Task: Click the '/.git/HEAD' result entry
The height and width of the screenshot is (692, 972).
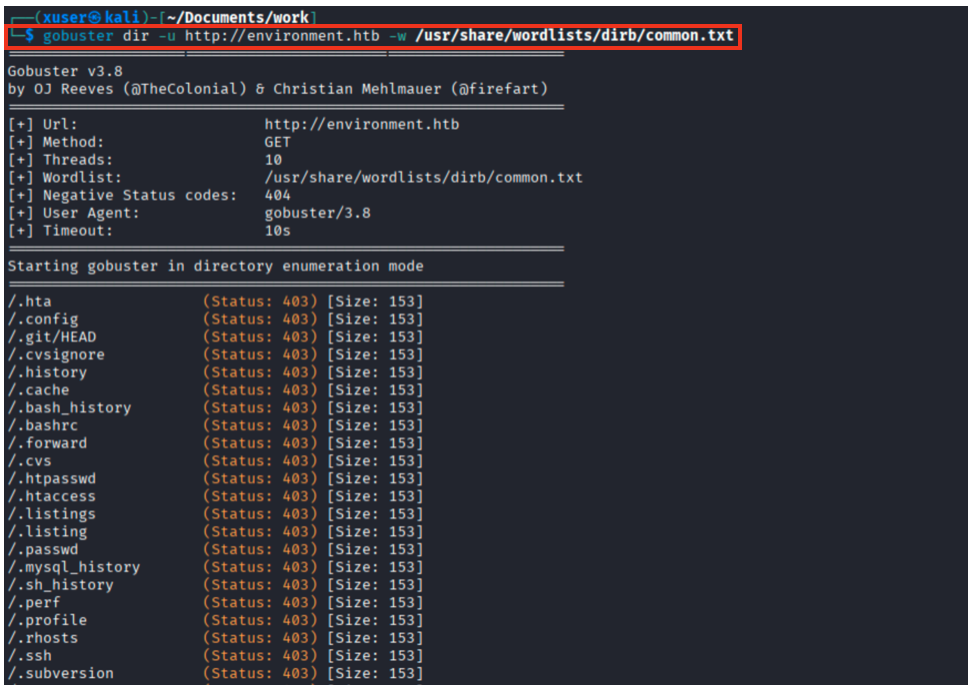Action: coord(52,337)
